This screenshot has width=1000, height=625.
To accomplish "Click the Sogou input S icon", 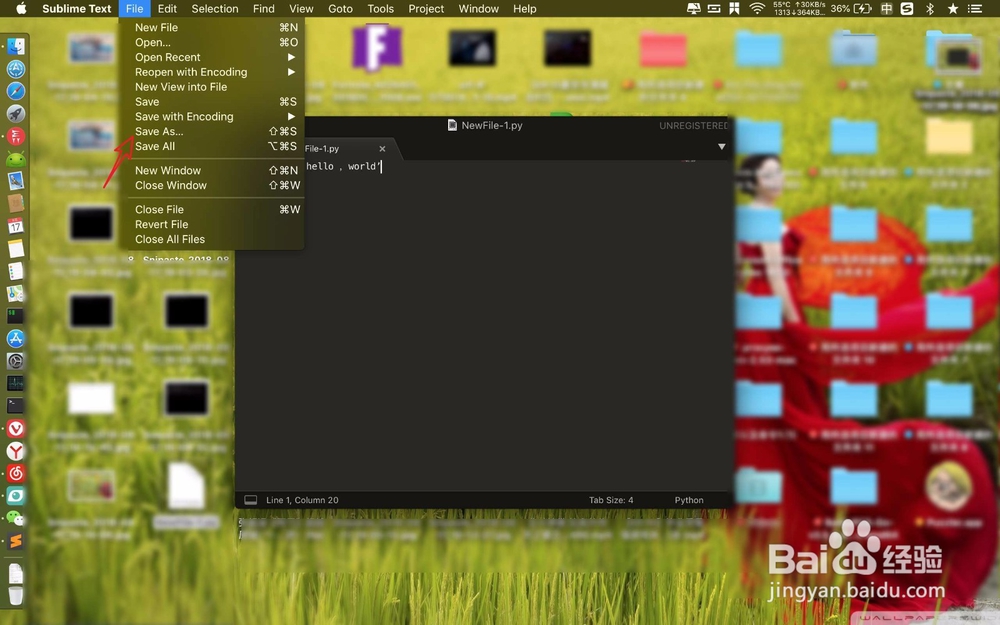I will pyautogui.click(x=907, y=8).
